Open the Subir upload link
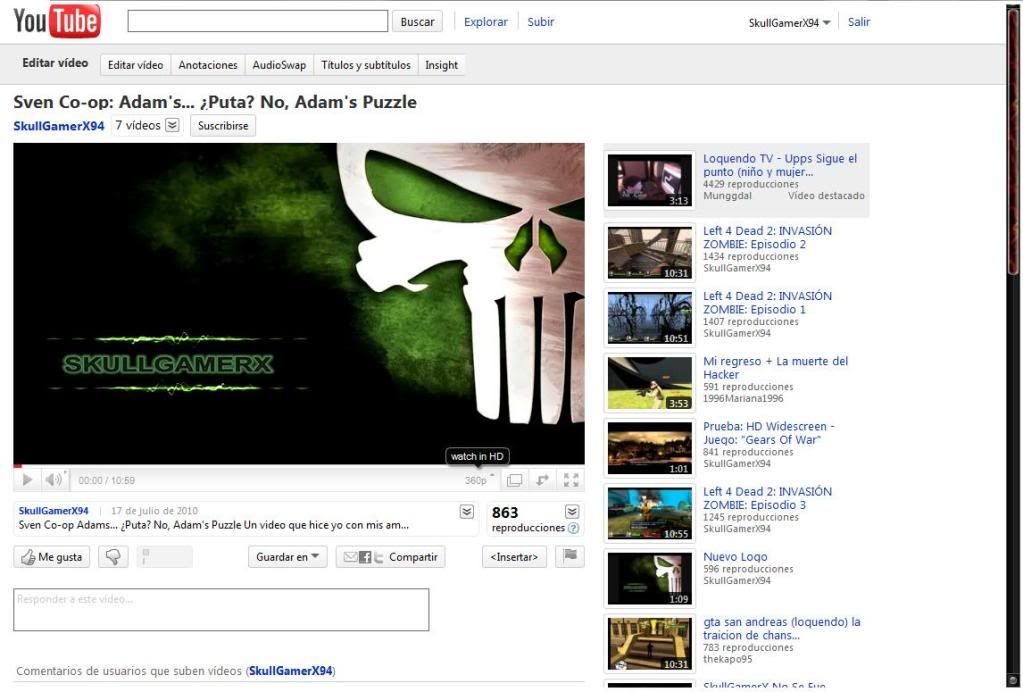Viewport: 1023px width, 692px height. 541,22
